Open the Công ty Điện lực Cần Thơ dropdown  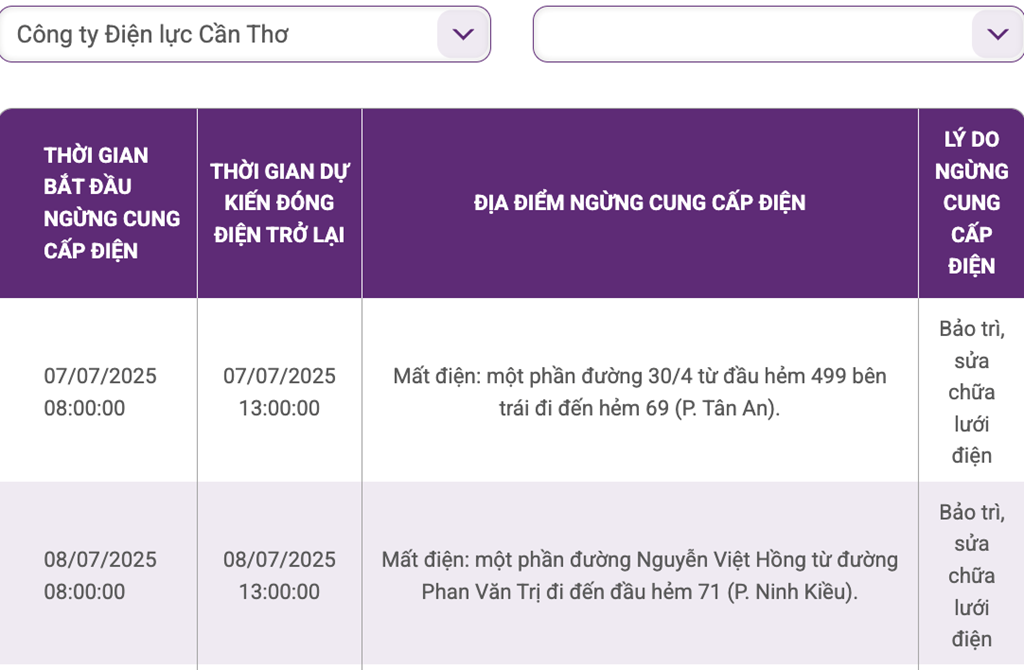point(244,34)
